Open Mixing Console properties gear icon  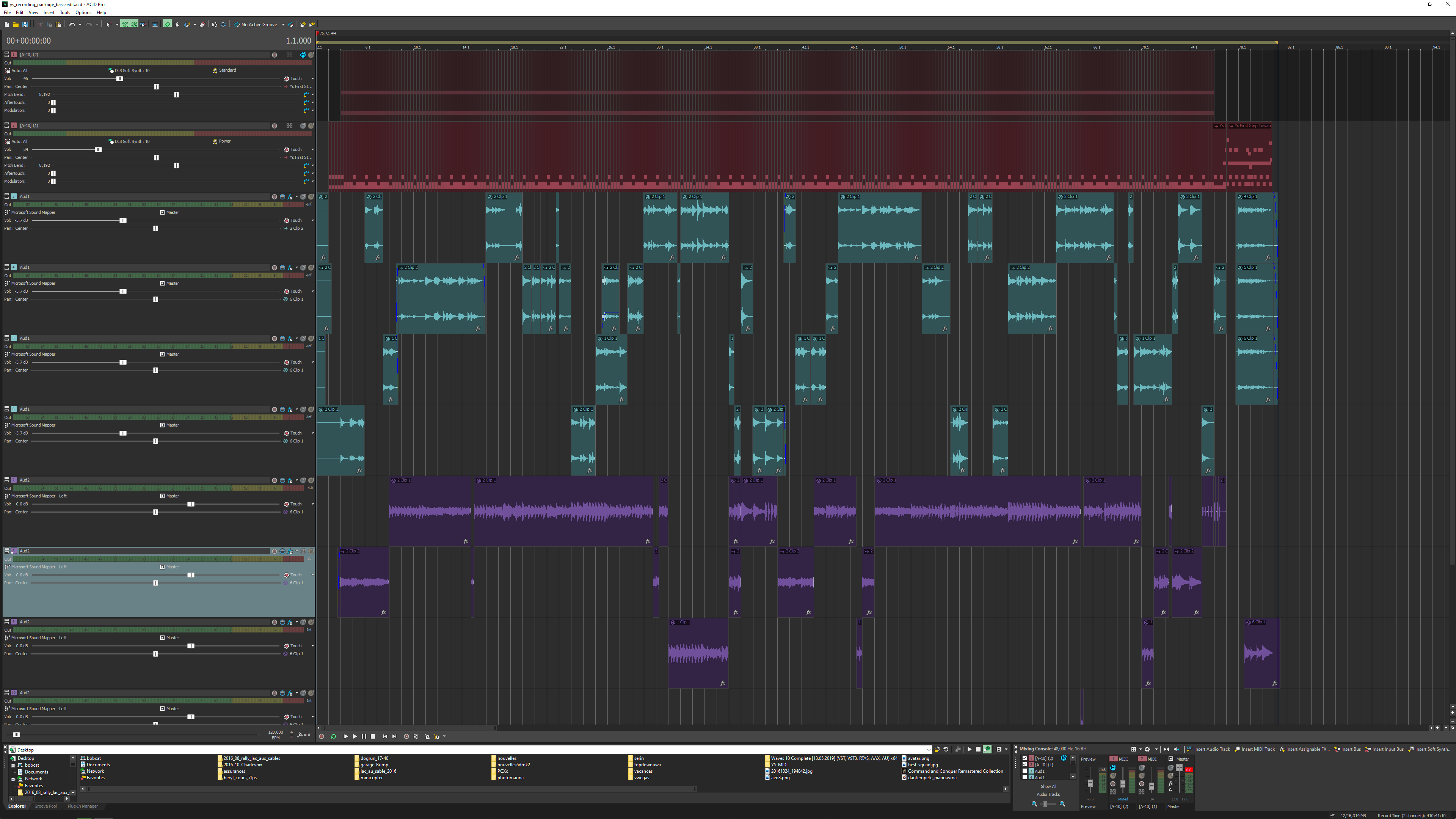click(x=1147, y=750)
